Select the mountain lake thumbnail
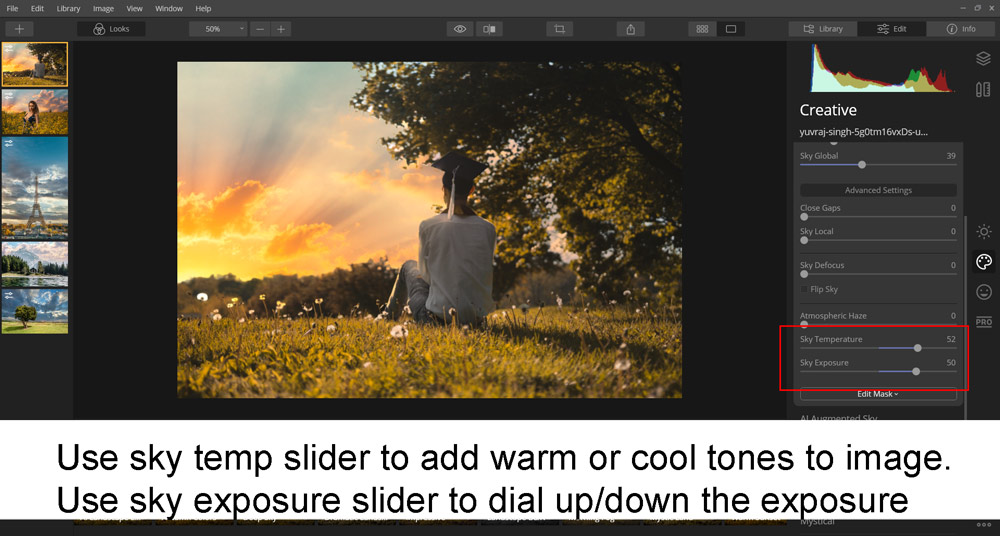Screen dimensions: 1000x536 click(34, 264)
